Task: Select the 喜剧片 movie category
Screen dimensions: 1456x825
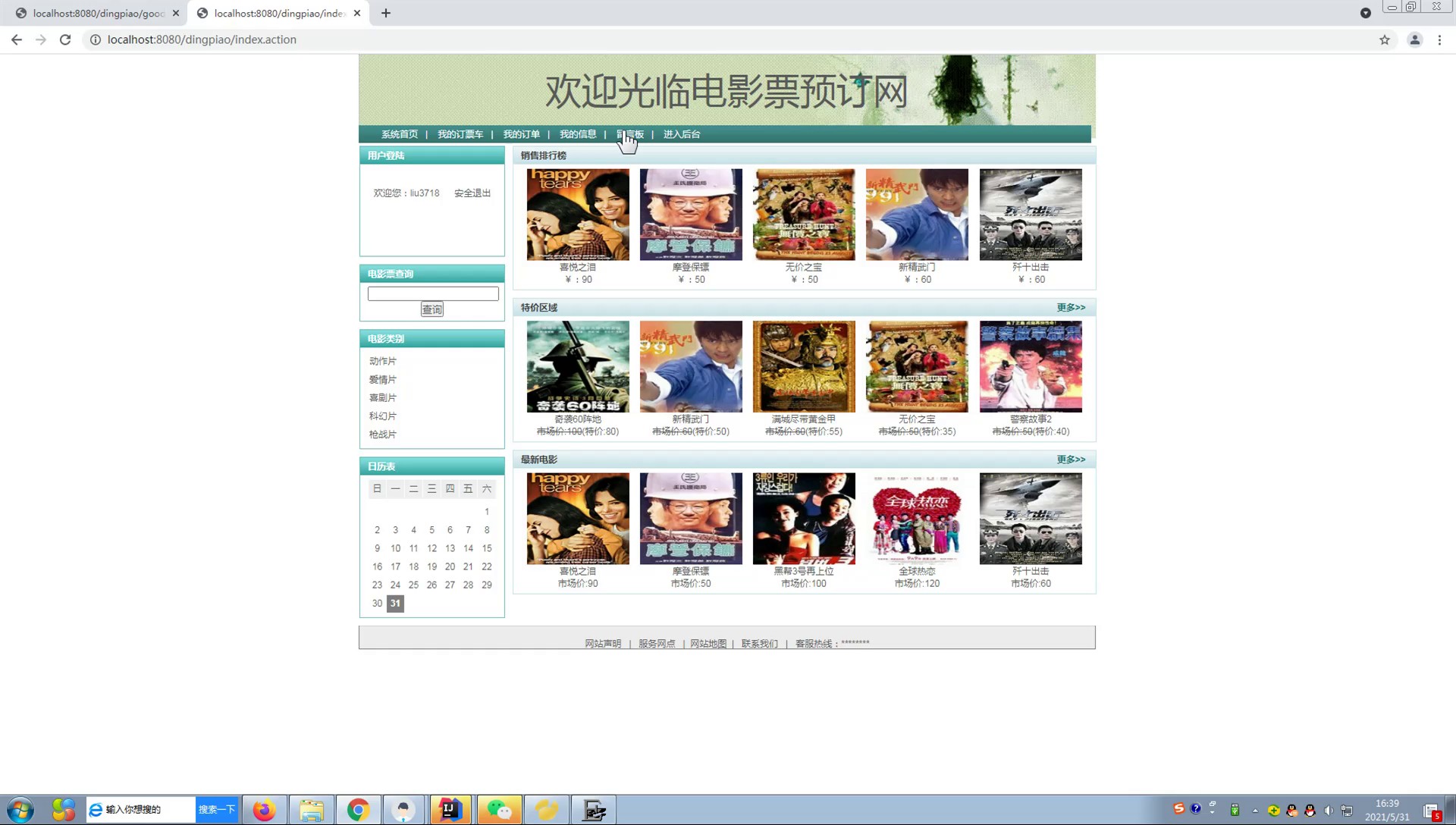Action: [x=383, y=397]
